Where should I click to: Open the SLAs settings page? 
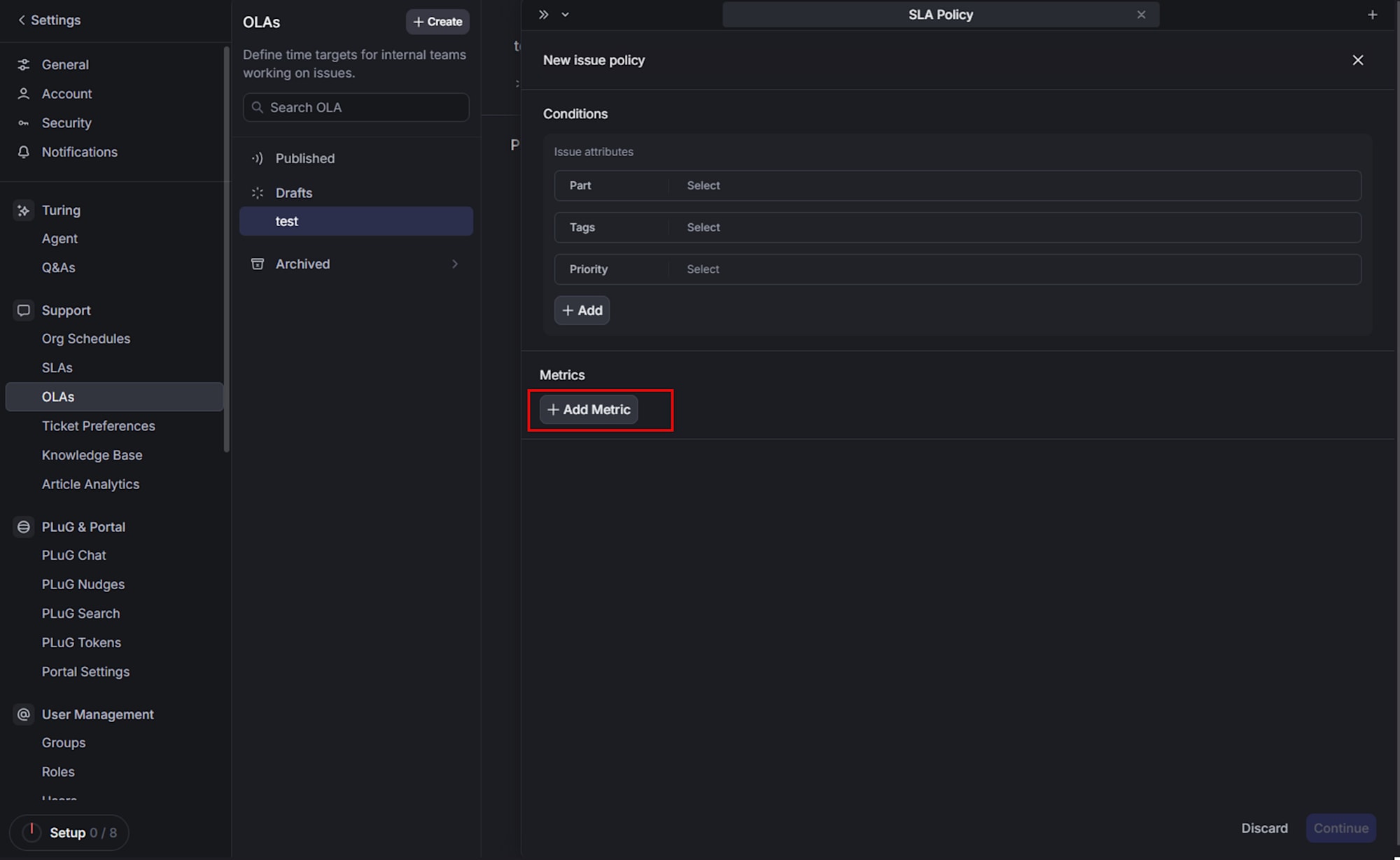57,367
